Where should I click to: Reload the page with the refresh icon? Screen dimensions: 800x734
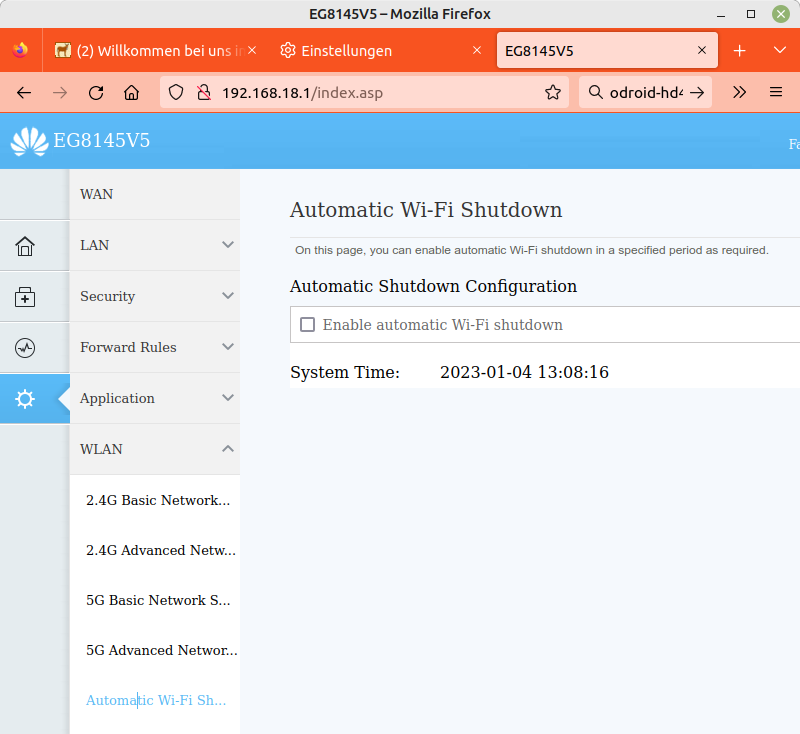tap(96, 92)
